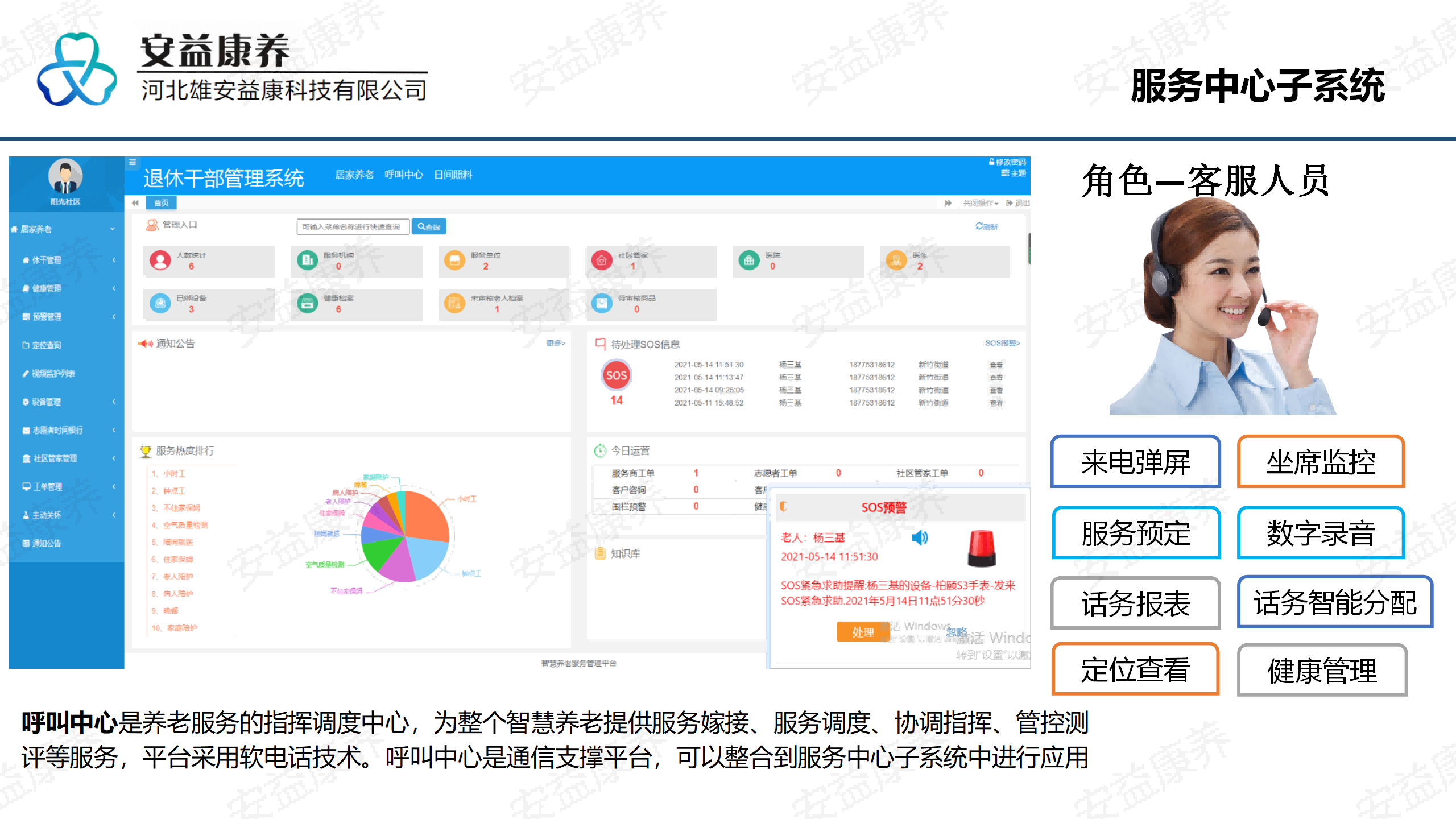Click the 定位查看 feature box
This screenshot has width=1456, height=819.
[1135, 669]
